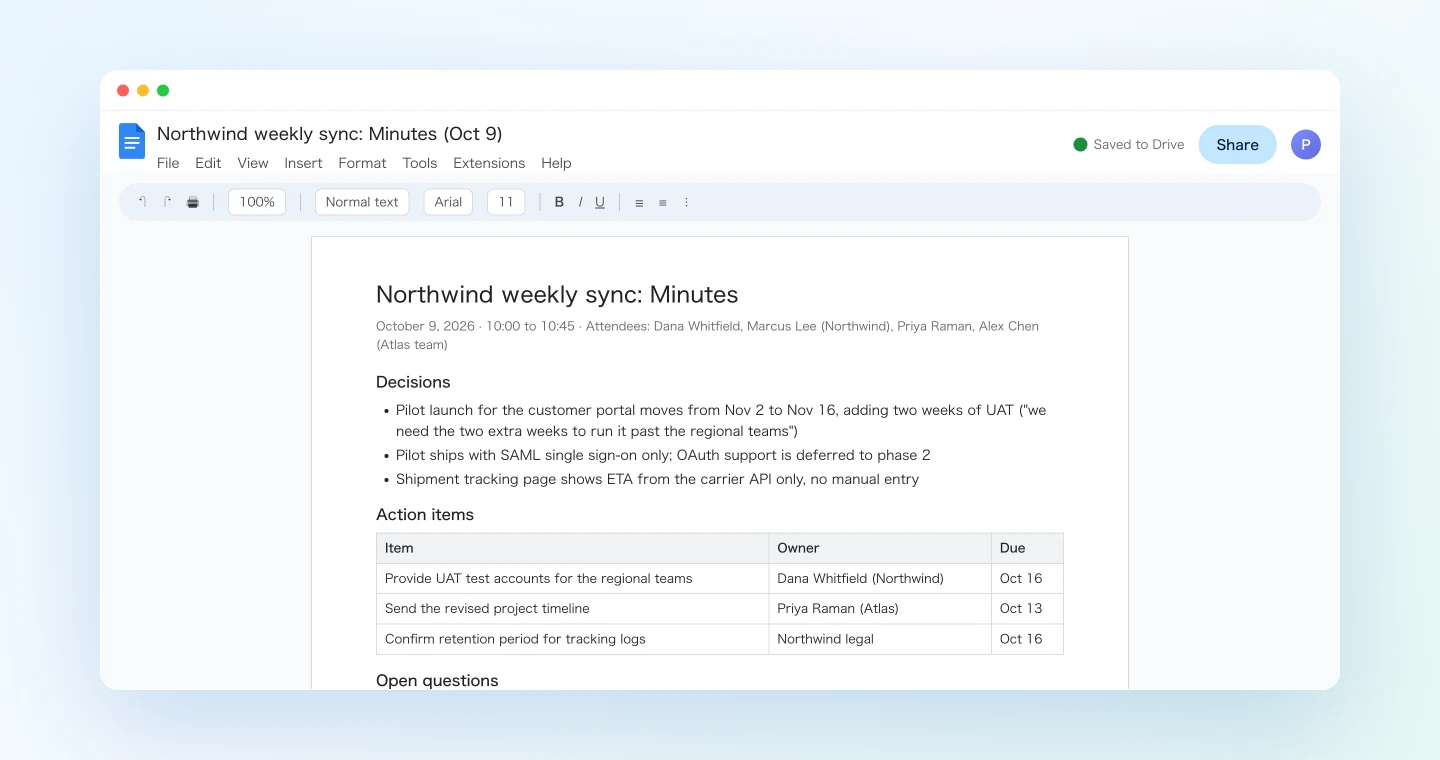Open the Arial font dropdown
The width and height of the screenshot is (1440, 760).
[448, 202]
